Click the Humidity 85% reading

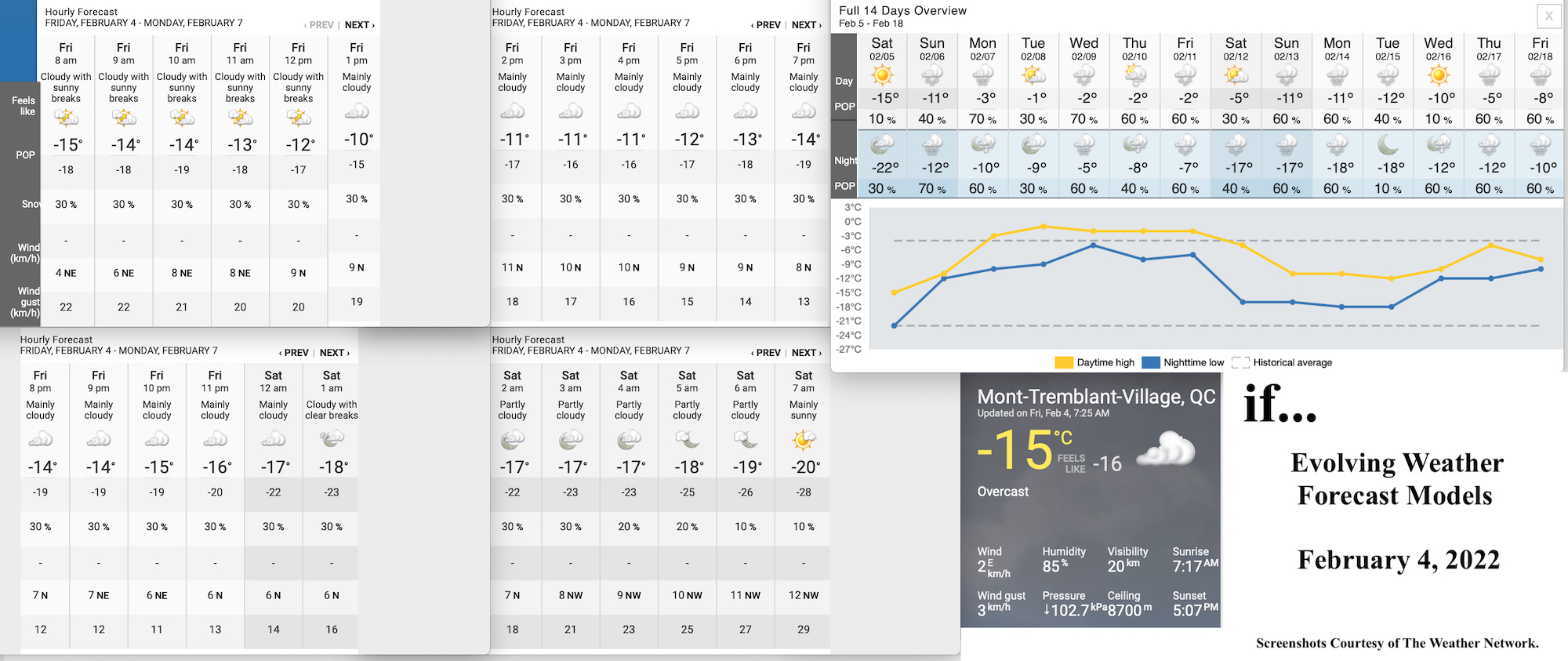[x=1055, y=565]
